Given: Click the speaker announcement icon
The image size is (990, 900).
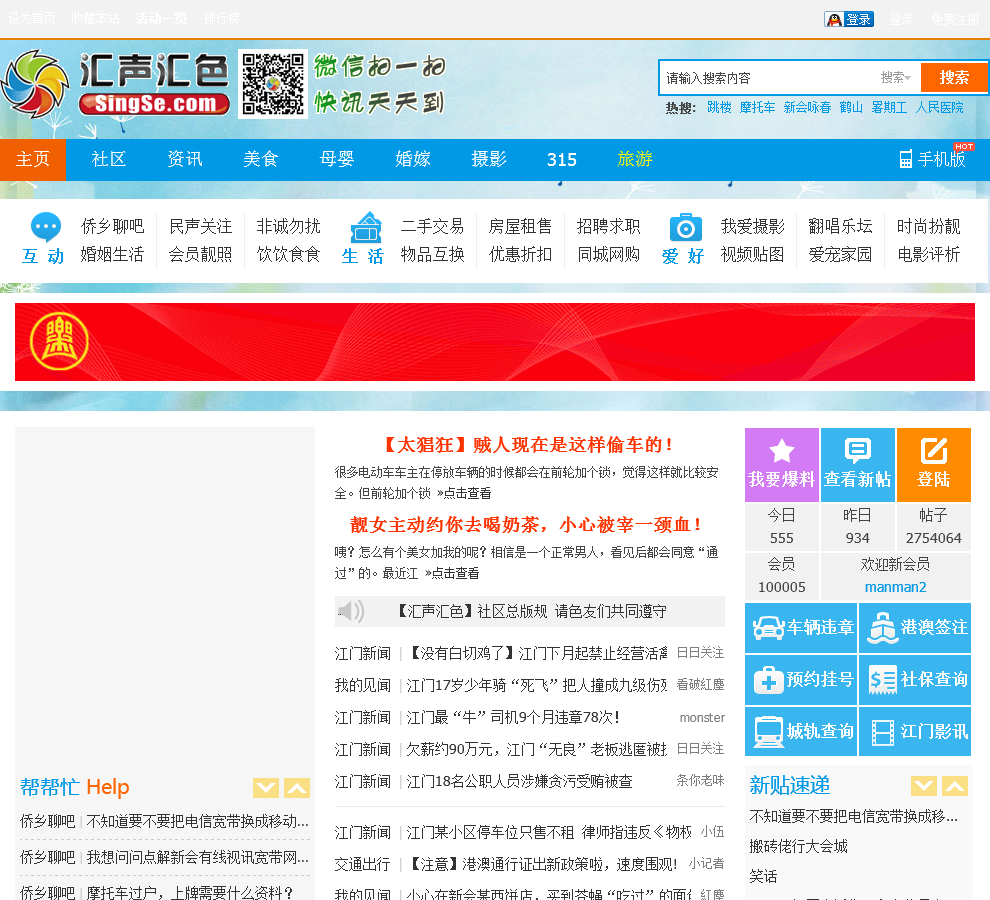Looking at the screenshot, I should 351,611.
